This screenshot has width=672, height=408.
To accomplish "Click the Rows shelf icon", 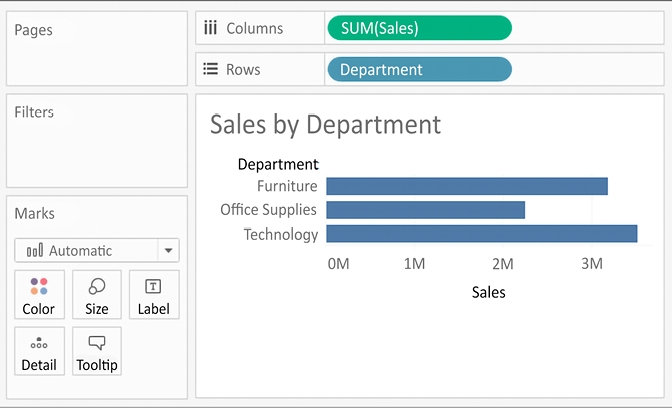I will pos(210,70).
